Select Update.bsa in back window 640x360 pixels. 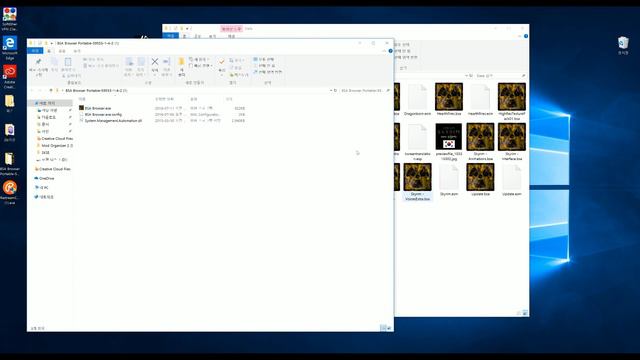[x=480, y=180]
